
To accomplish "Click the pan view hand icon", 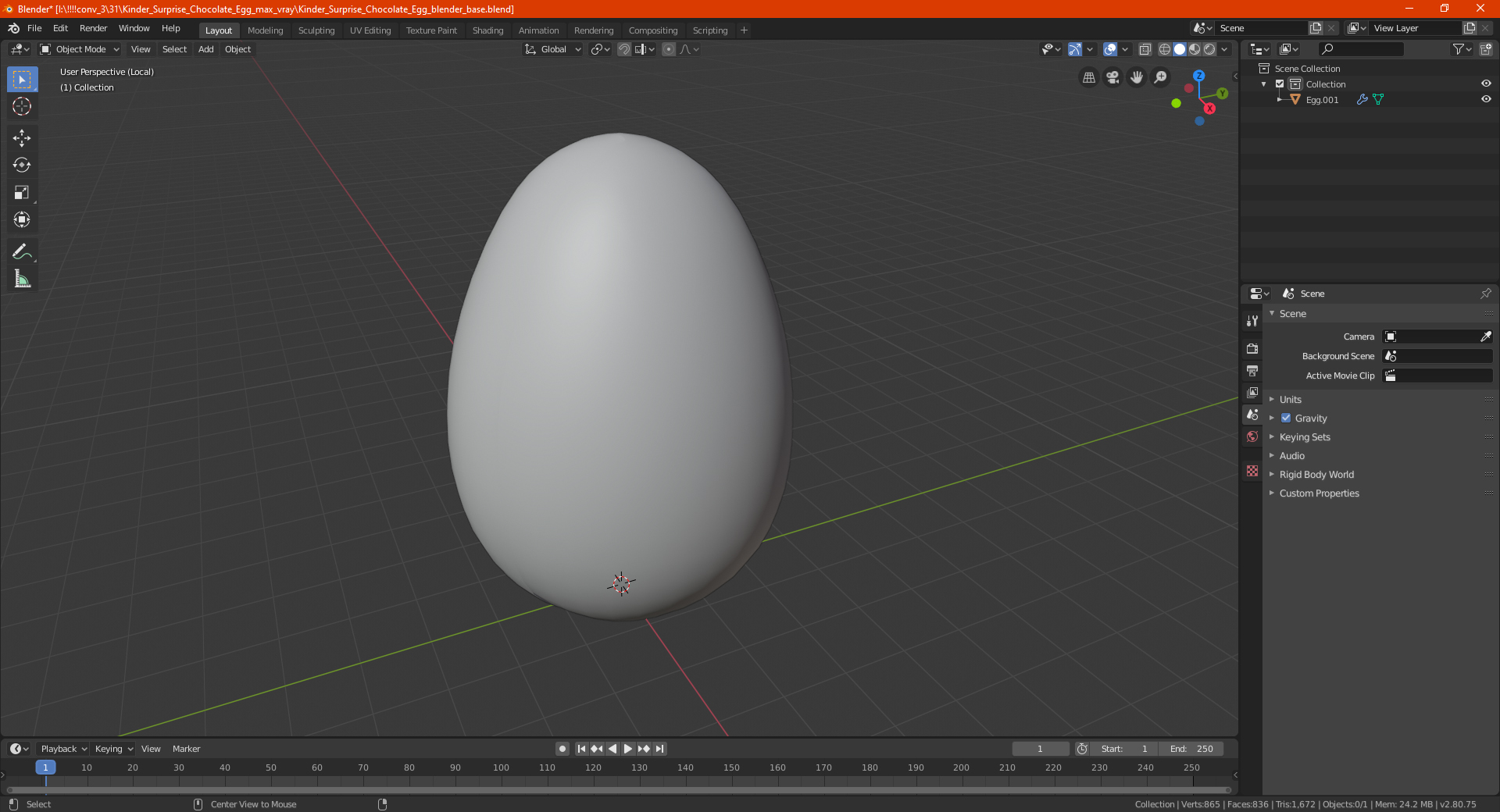I will [1137, 77].
